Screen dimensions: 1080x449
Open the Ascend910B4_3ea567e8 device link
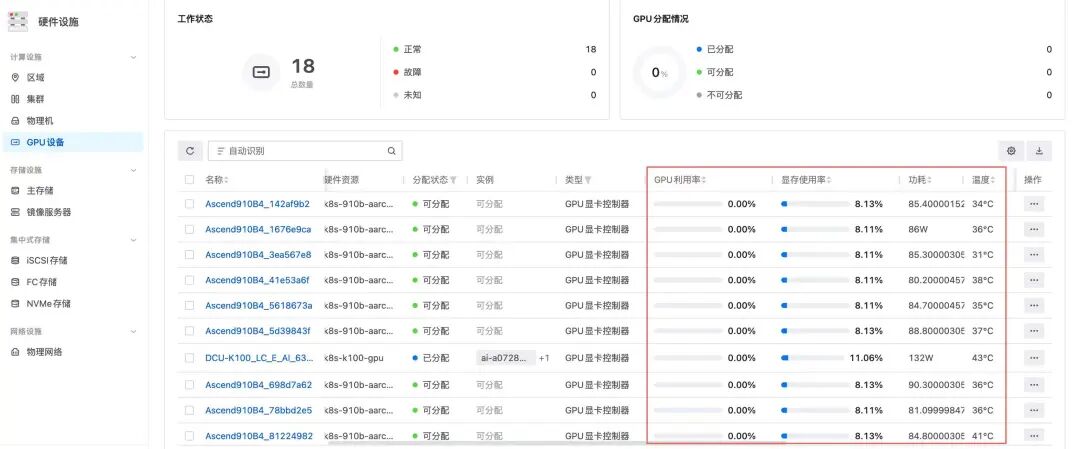pos(258,255)
